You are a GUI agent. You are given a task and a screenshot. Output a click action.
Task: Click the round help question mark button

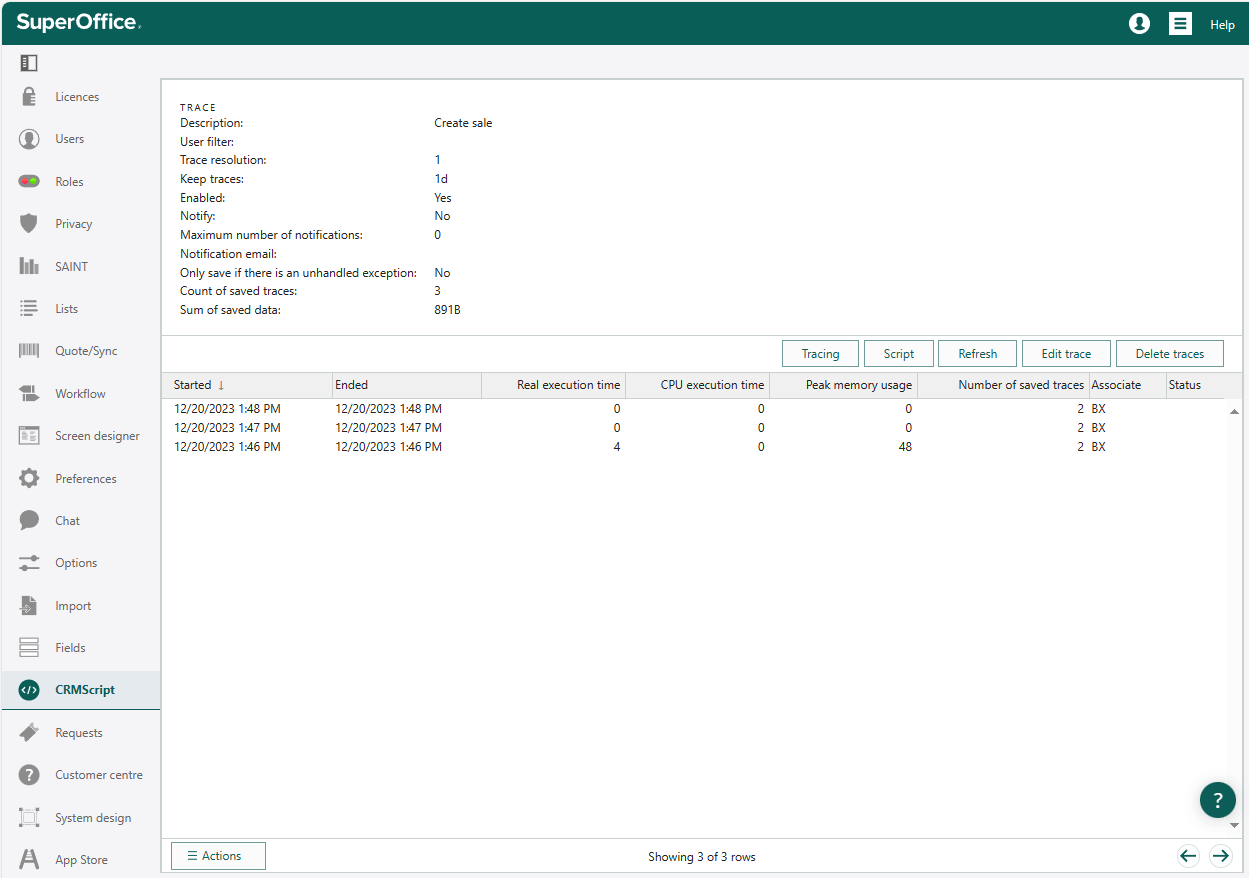1217,800
